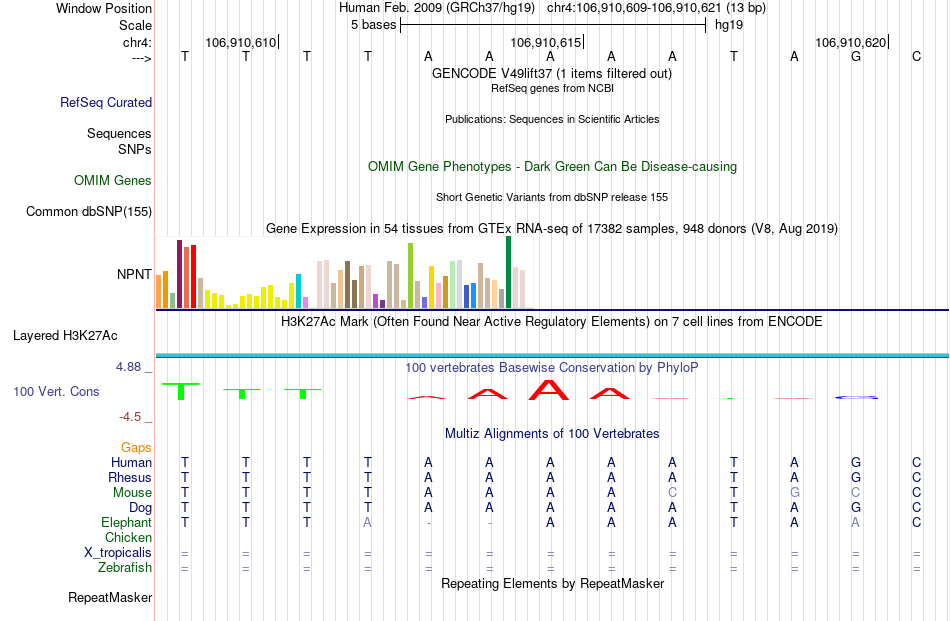Click the GENCODE V49lift37 track title
This screenshot has width=950, height=621.
point(552,74)
